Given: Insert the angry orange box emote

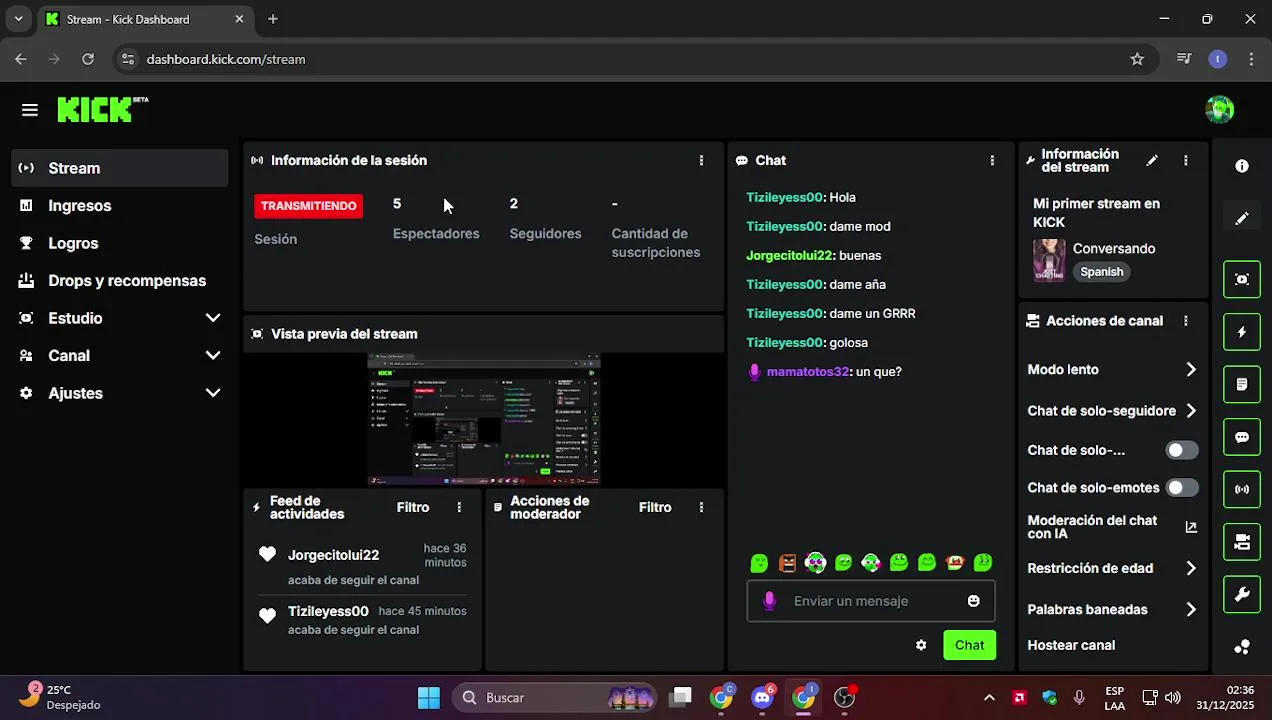Looking at the screenshot, I should [787, 563].
